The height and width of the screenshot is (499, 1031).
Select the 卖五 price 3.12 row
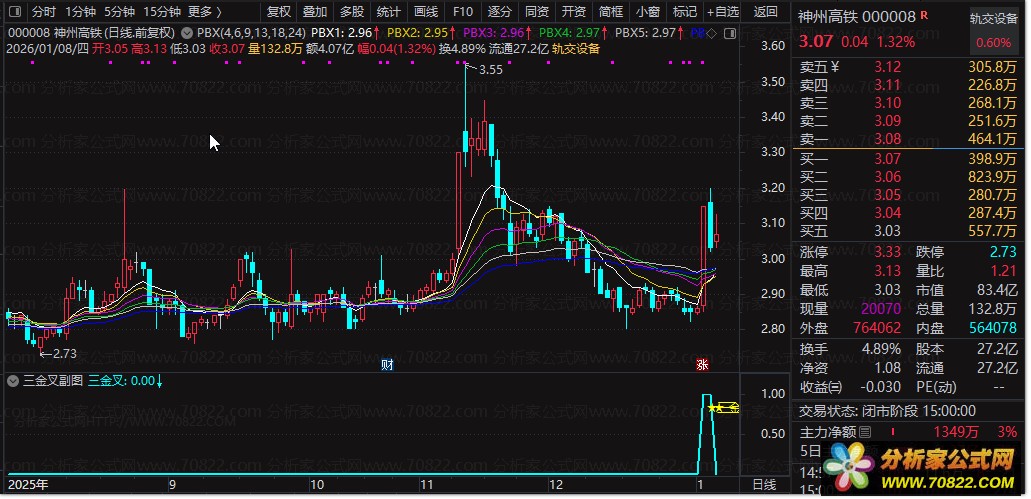coord(909,66)
